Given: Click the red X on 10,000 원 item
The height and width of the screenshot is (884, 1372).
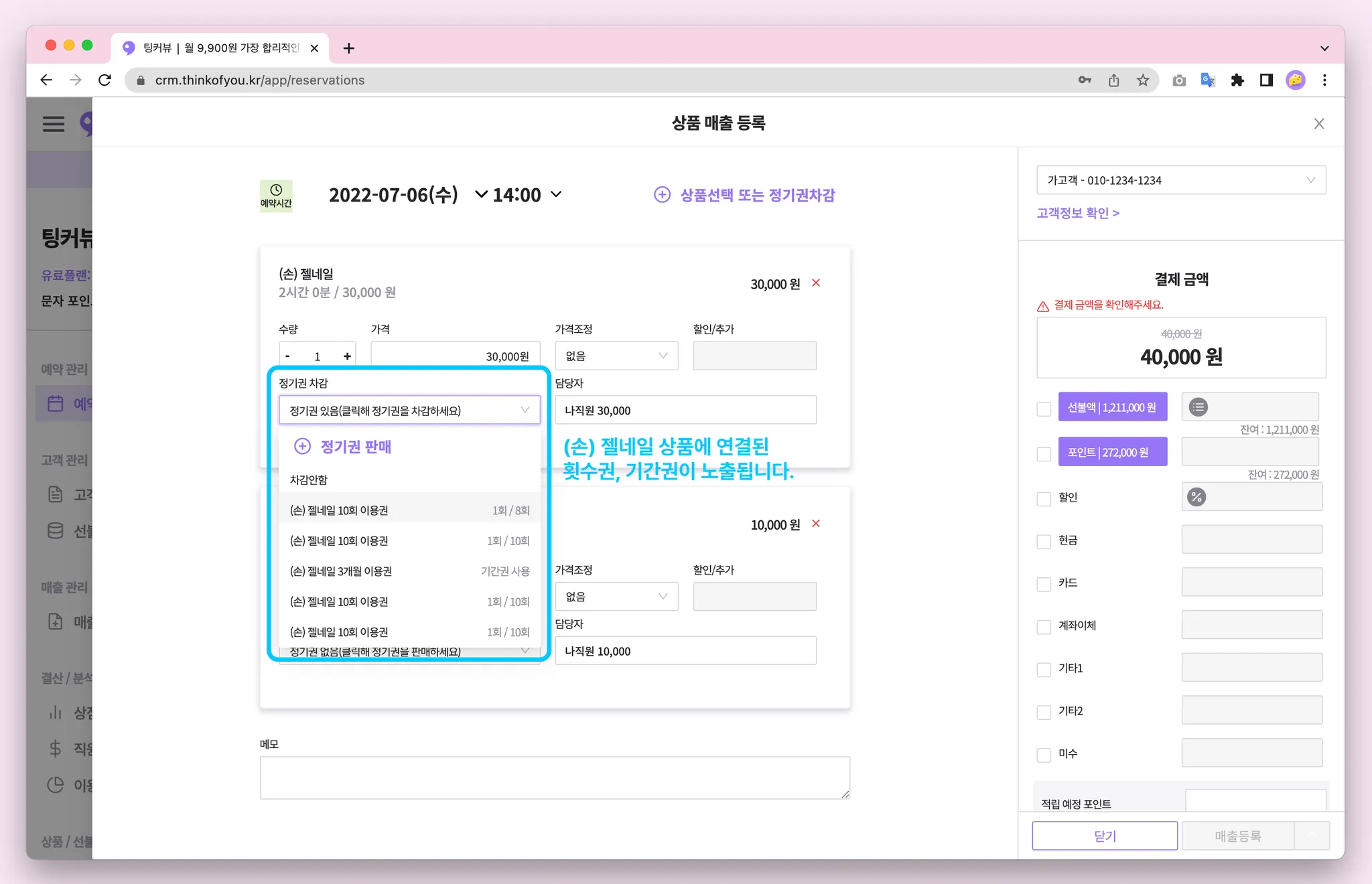Looking at the screenshot, I should 816,523.
